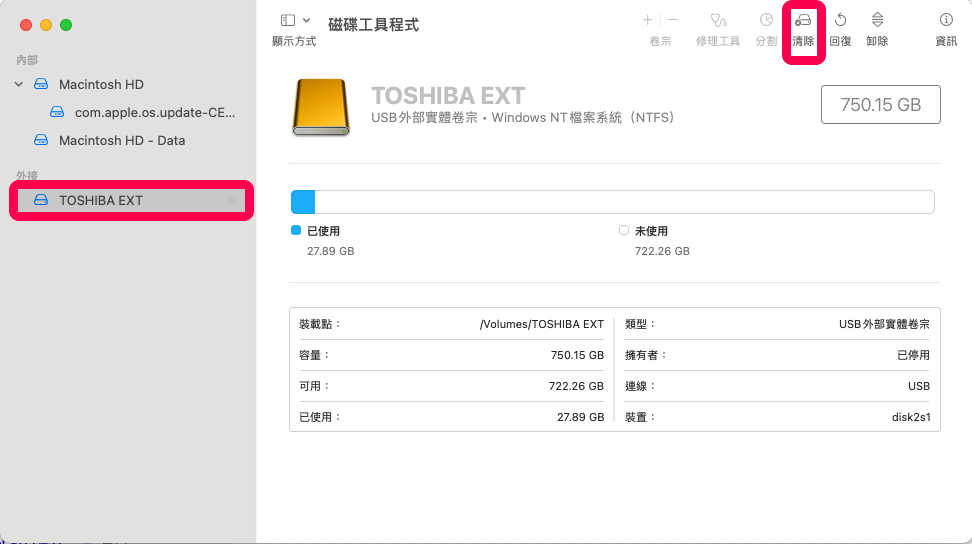Screen dimensions: 972x544
Task: Select the com.apple.os.update-CE... snapshot volume
Action: (154, 112)
